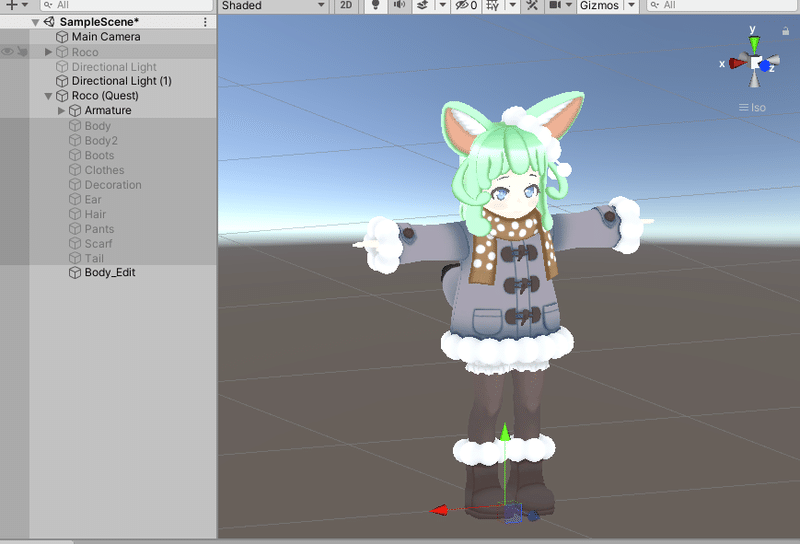Open the grid settings dropdown arrow
Screen dimensions: 800x544
(513, 5)
